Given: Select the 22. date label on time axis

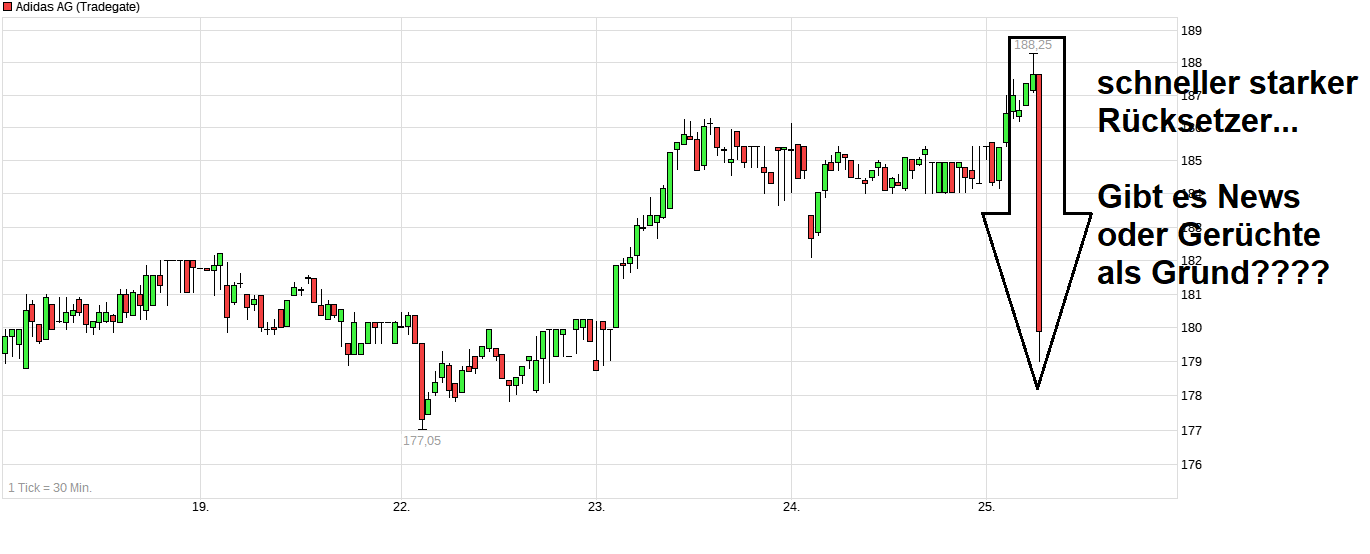Looking at the screenshot, I should (x=401, y=507).
